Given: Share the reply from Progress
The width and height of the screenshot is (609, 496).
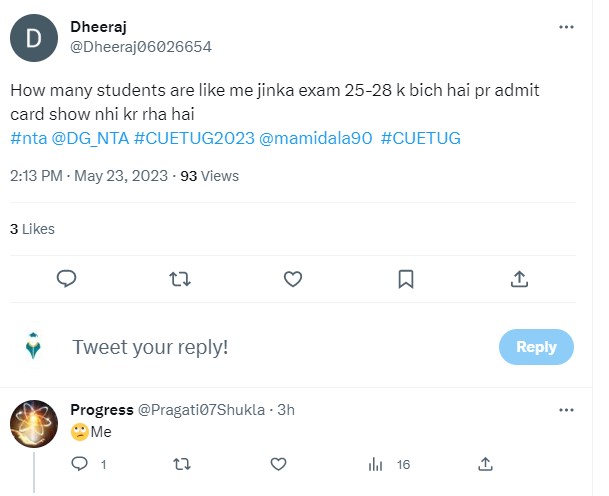Looking at the screenshot, I should point(484,464).
